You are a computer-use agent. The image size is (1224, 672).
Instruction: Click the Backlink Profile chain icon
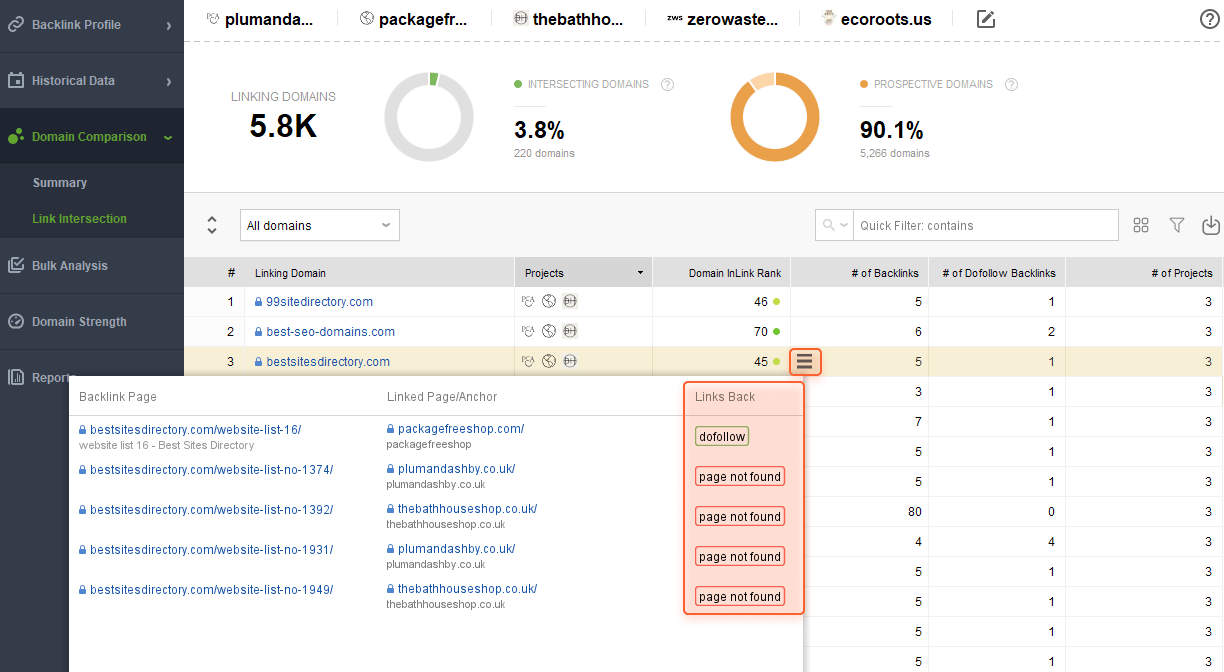(x=16, y=25)
